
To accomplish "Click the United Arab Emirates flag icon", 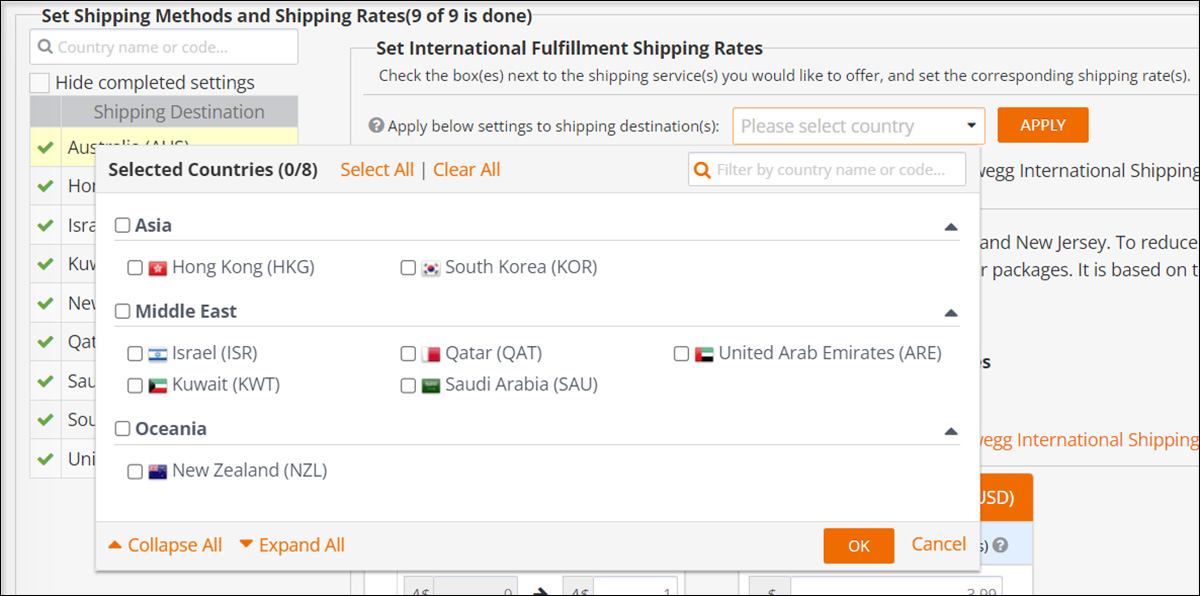I will pos(703,354).
